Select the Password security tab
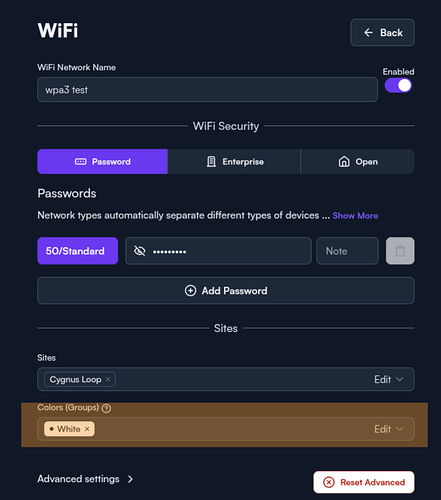441x500 pixels. (x=102, y=162)
